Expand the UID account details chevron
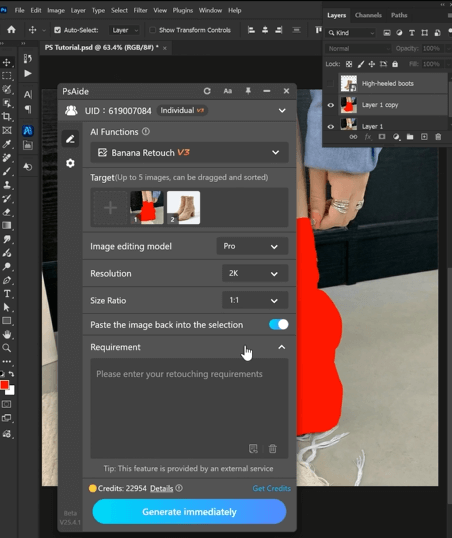 (282, 110)
